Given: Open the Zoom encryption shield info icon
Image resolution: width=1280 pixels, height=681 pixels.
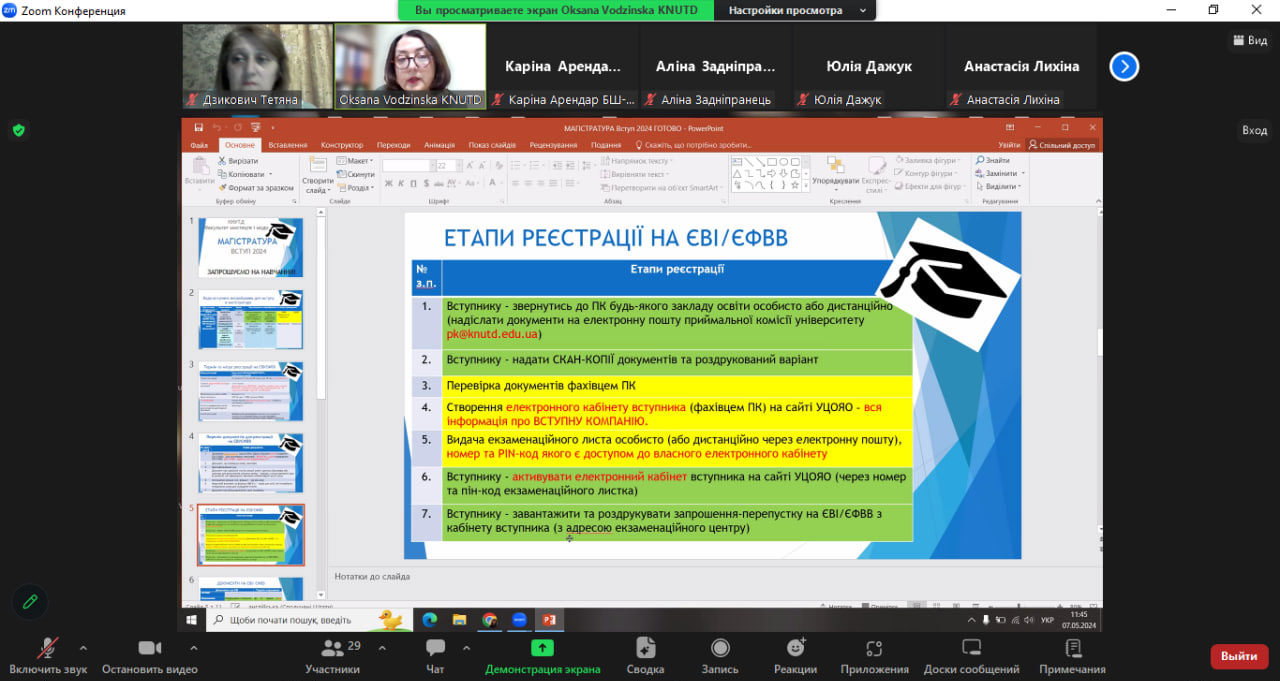Looking at the screenshot, I should coord(19,130).
